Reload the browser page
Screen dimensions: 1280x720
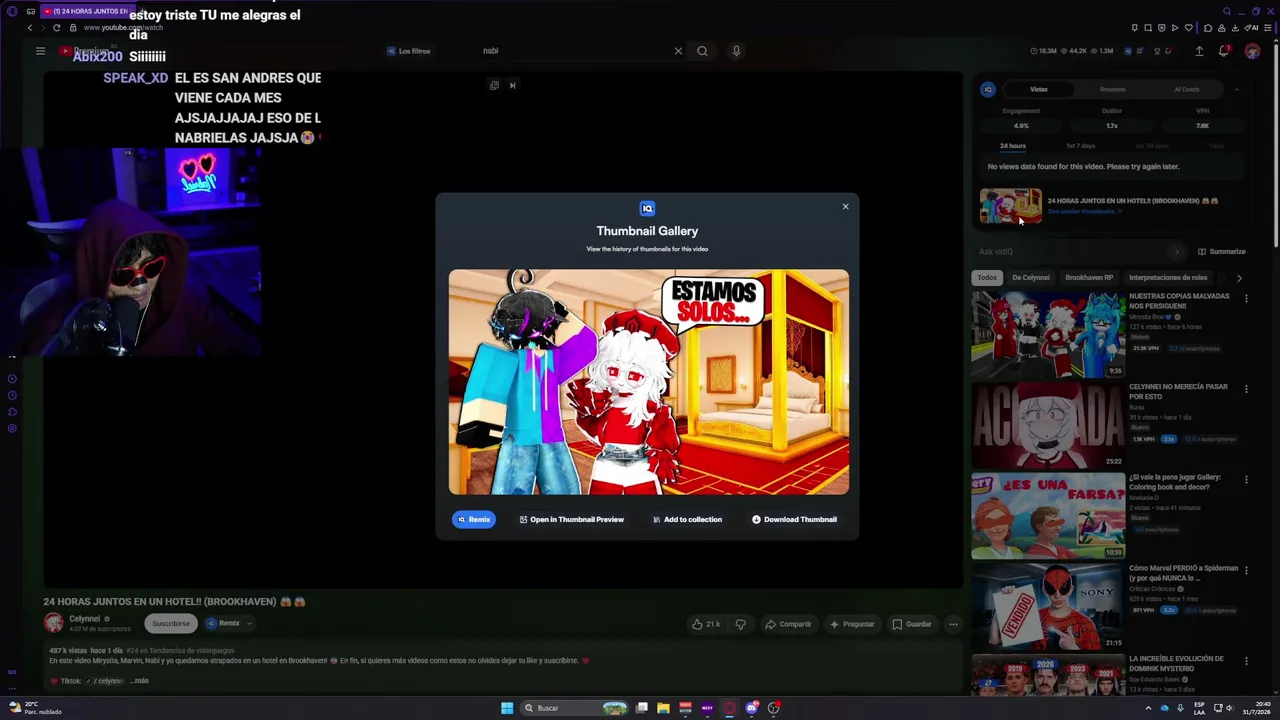(56, 28)
